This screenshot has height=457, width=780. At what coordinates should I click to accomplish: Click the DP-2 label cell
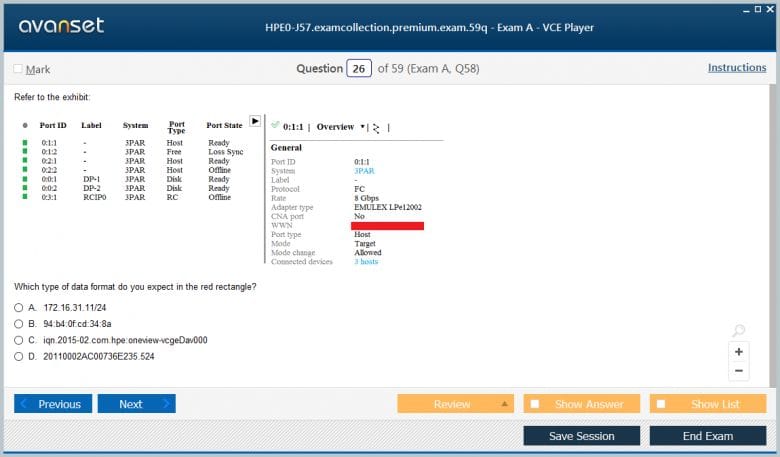click(x=92, y=188)
